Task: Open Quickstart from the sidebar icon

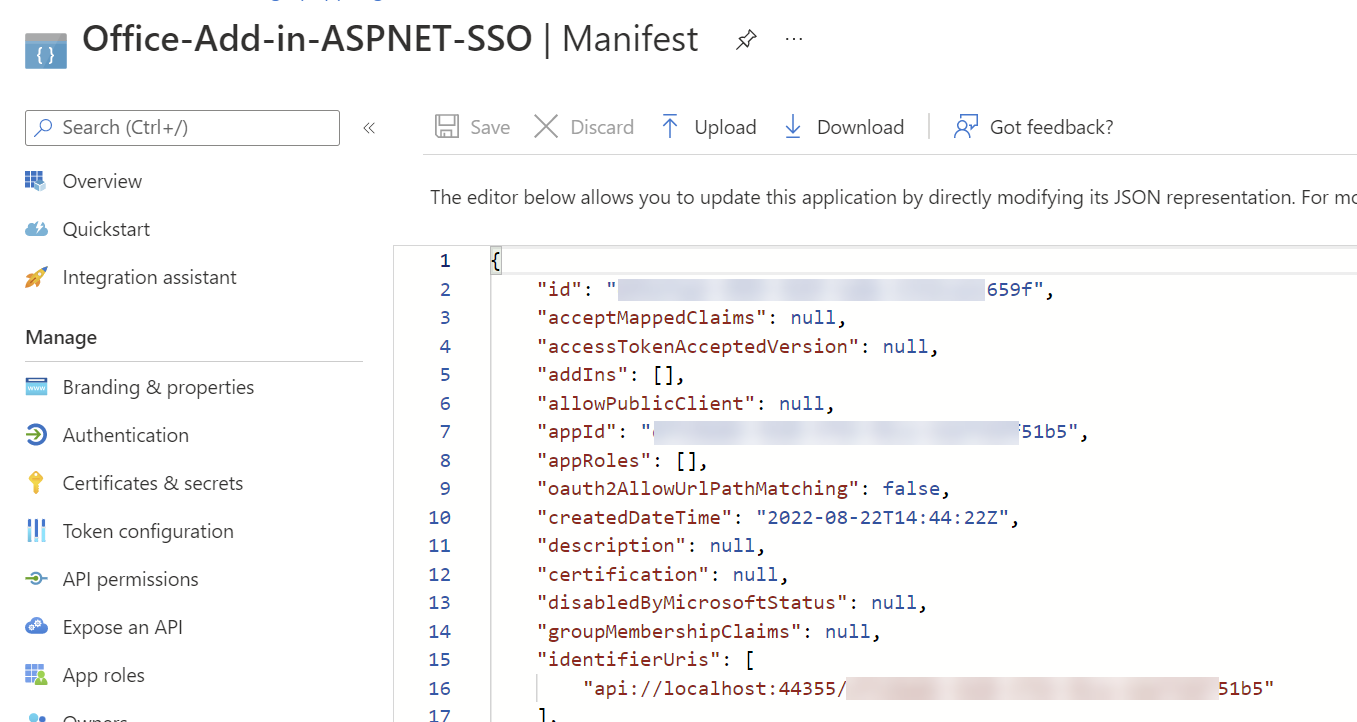Action: [37, 229]
